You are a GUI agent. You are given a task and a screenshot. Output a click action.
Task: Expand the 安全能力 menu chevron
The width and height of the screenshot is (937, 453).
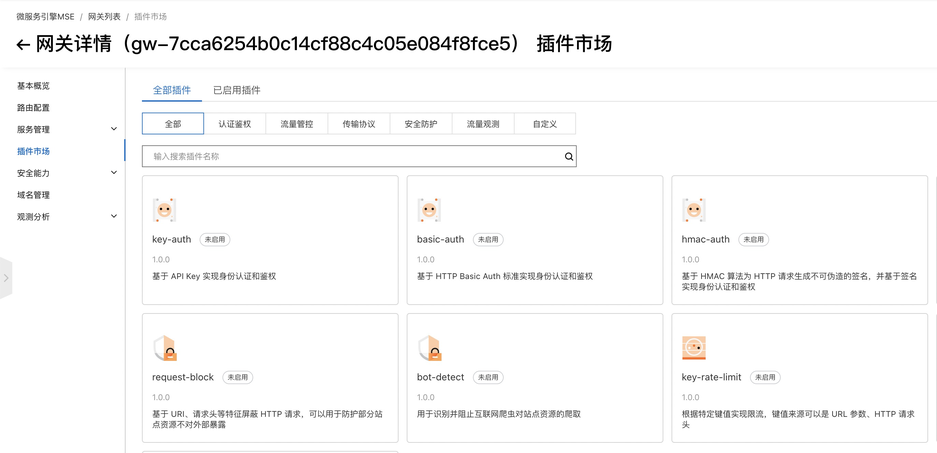114,173
